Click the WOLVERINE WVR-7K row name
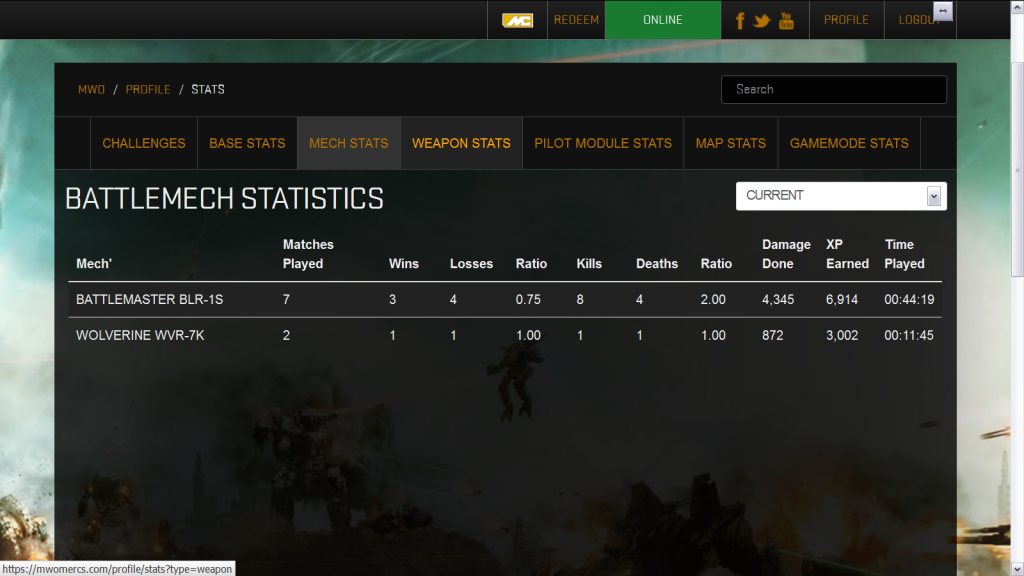This screenshot has width=1024, height=576. point(140,336)
